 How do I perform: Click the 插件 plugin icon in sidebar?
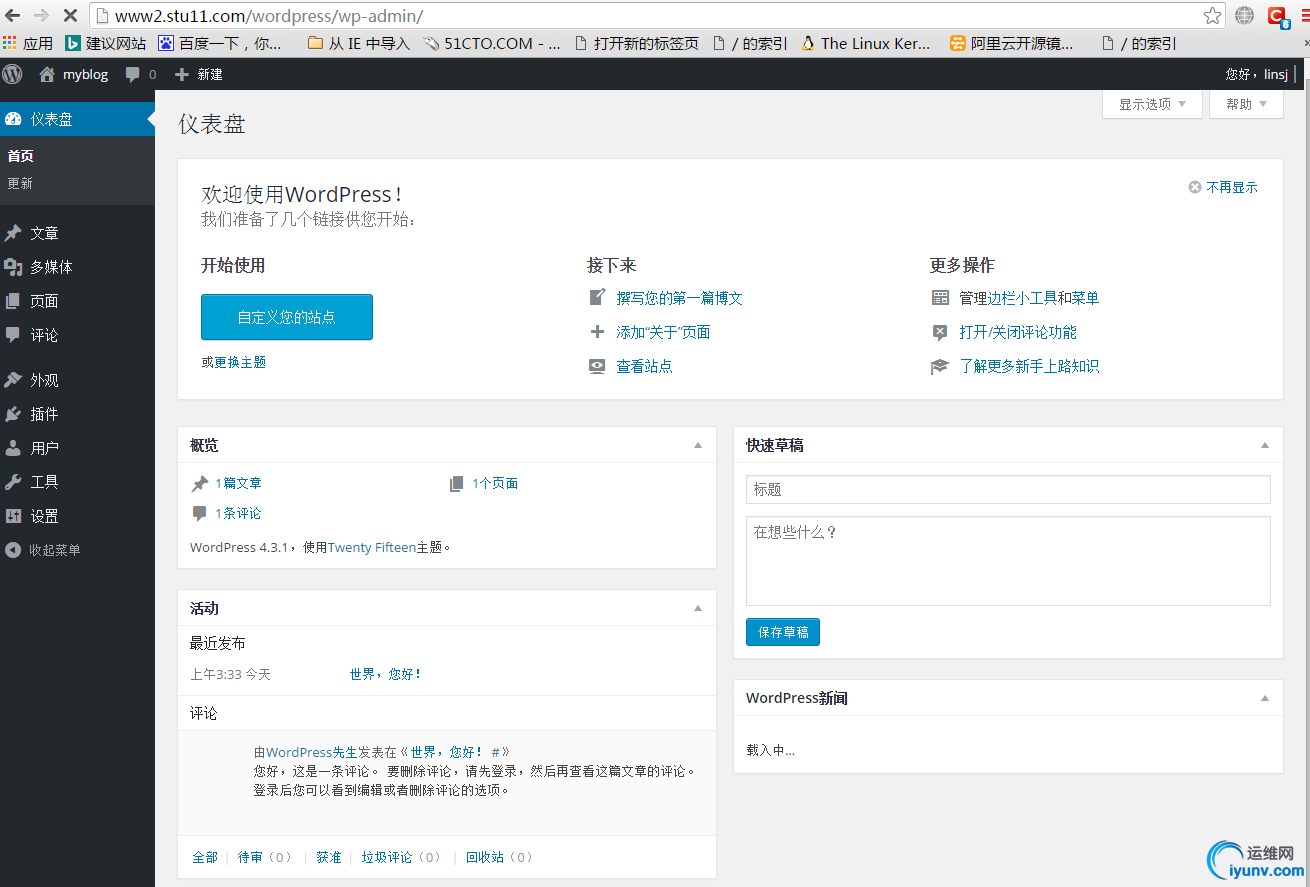pos(13,414)
